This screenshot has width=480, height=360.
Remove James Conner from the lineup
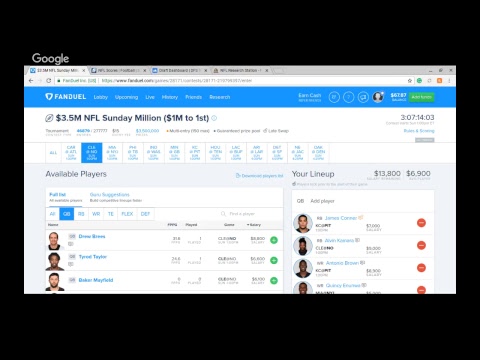click(421, 223)
